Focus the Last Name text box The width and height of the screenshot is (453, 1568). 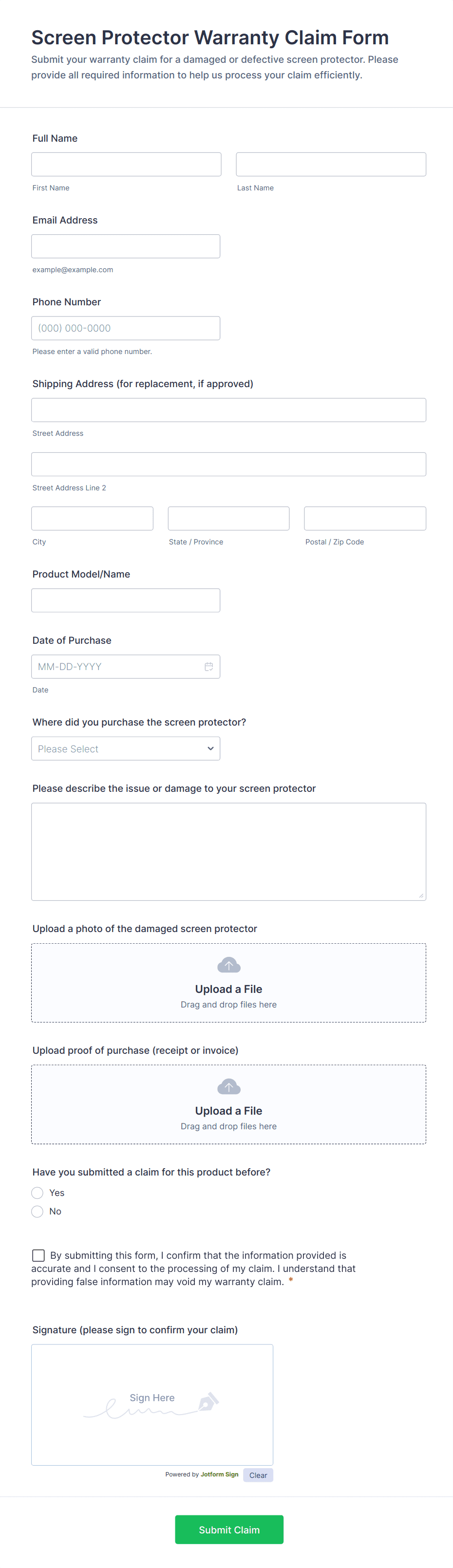tap(331, 165)
